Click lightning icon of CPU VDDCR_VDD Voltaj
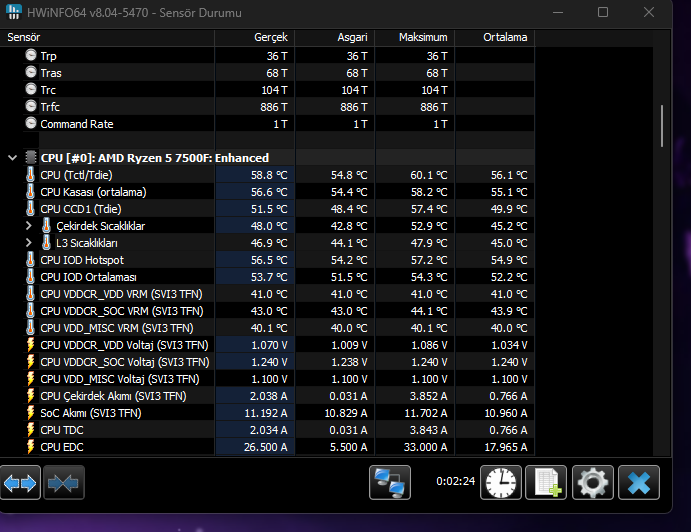 [30, 345]
